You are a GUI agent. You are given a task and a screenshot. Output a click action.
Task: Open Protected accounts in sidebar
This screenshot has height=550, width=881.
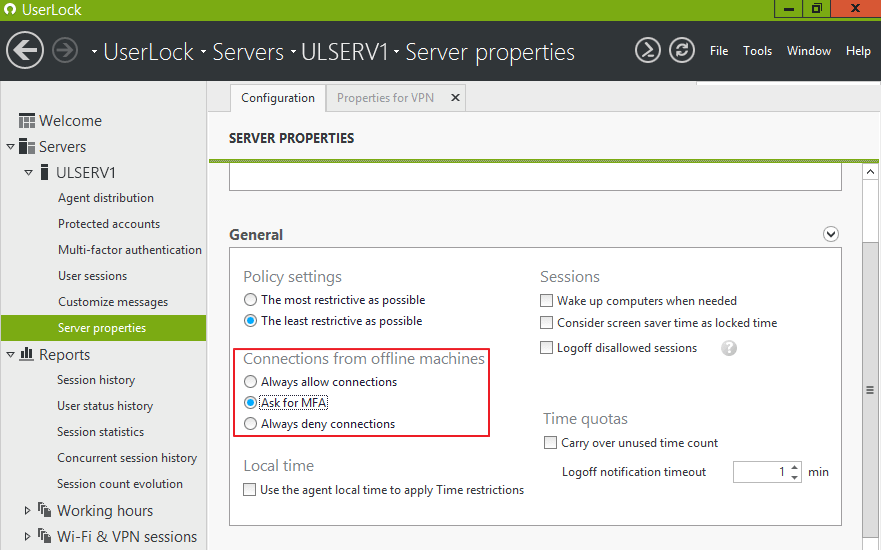(109, 224)
